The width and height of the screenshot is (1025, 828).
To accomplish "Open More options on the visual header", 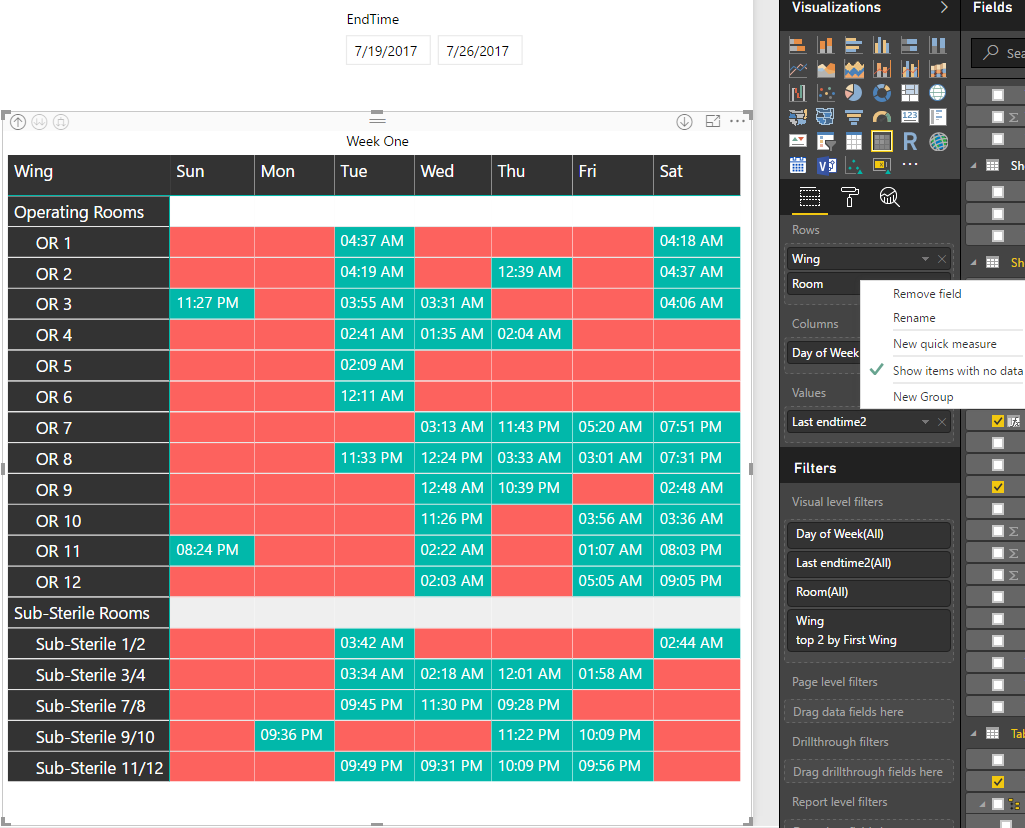I will 737,121.
